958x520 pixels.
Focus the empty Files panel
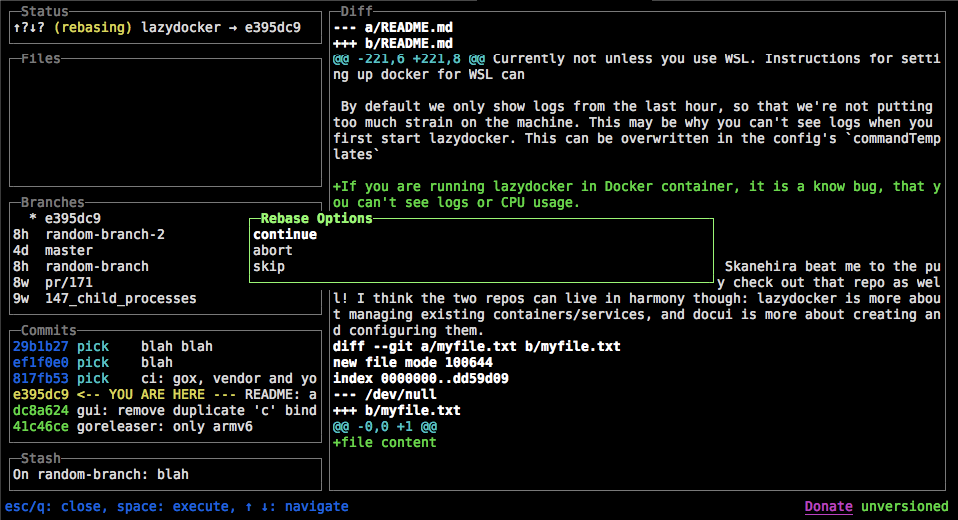pos(165,122)
